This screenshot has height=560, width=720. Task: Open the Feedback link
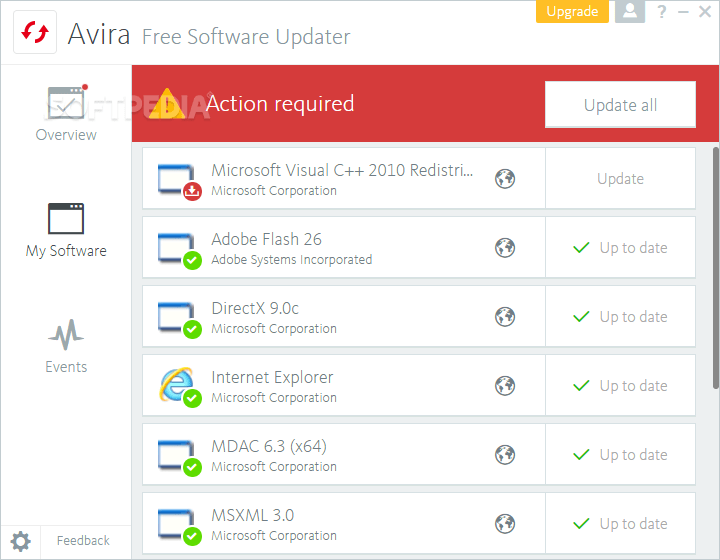(83, 541)
